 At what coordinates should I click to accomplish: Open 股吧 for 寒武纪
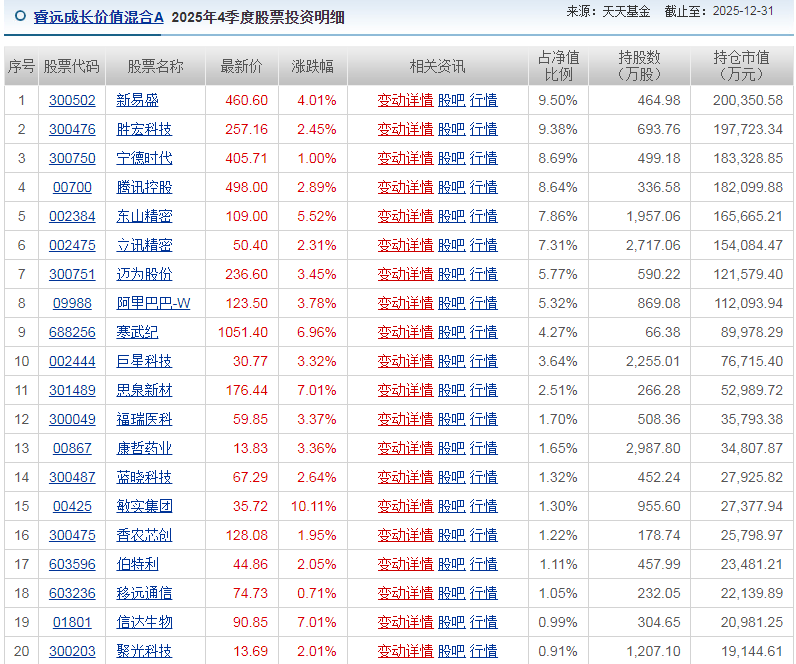coord(451,332)
